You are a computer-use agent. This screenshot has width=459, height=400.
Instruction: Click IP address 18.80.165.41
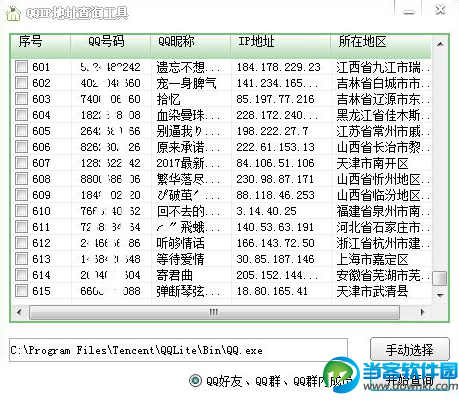click(272, 291)
